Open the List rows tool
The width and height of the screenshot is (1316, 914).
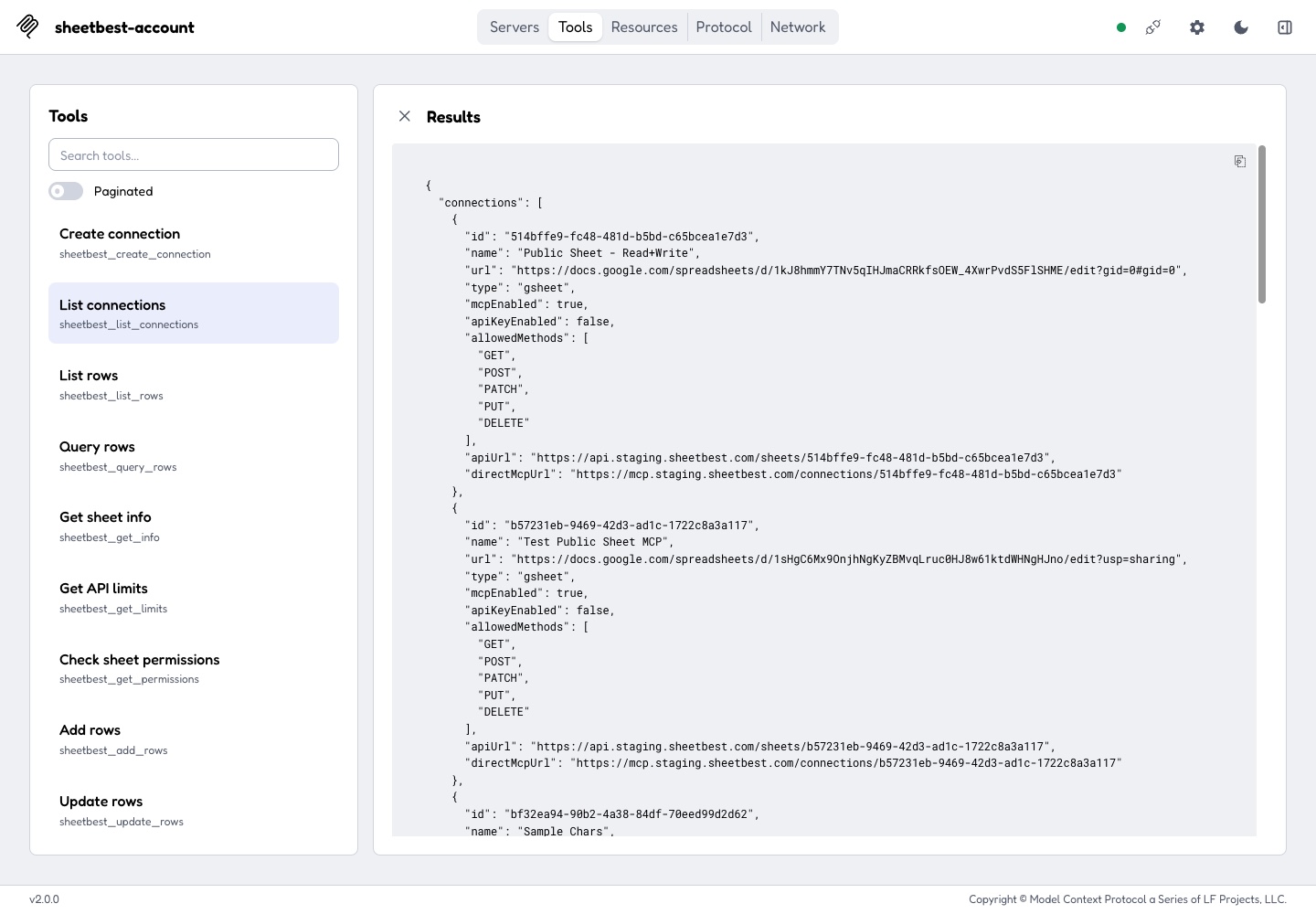[194, 385]
